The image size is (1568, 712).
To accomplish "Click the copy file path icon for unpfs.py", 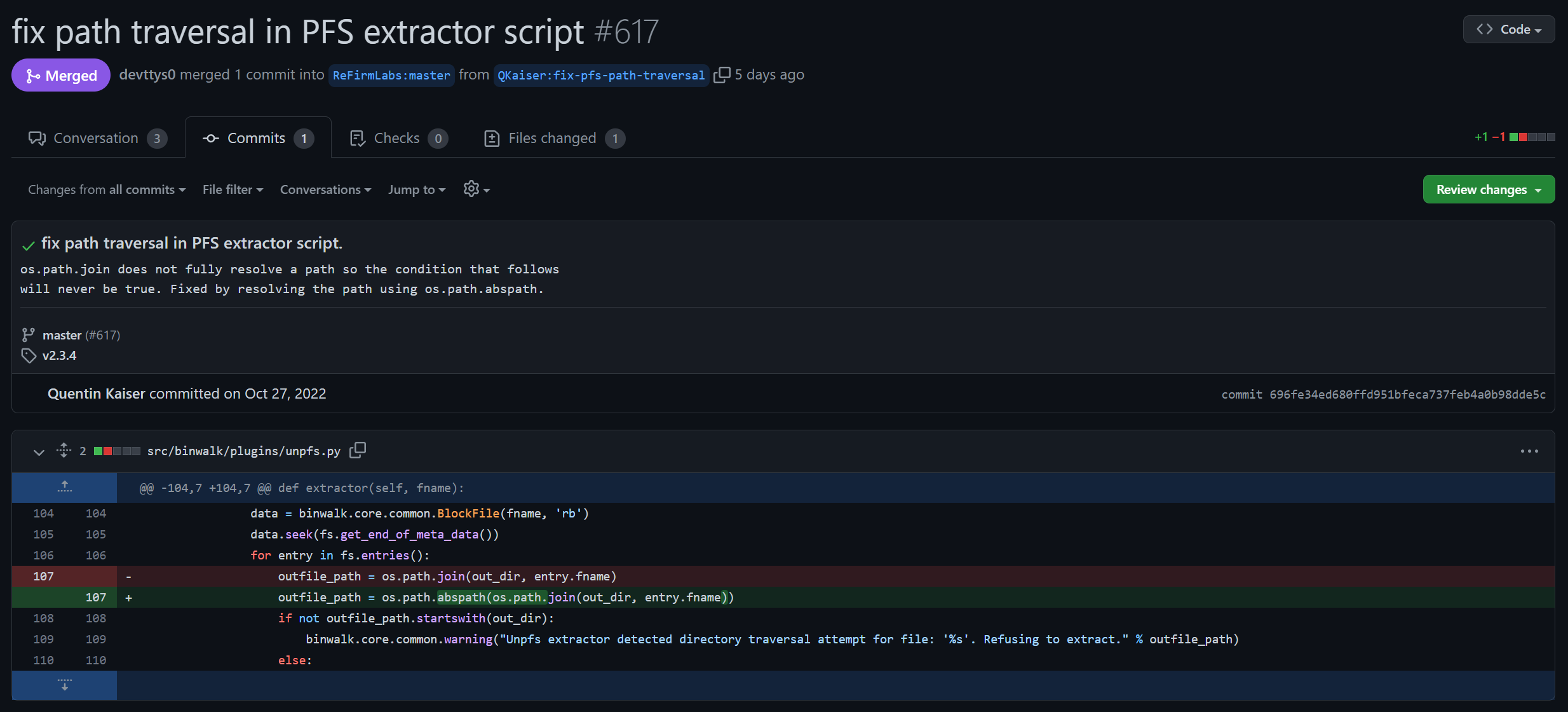I will (x=358, y=450).
